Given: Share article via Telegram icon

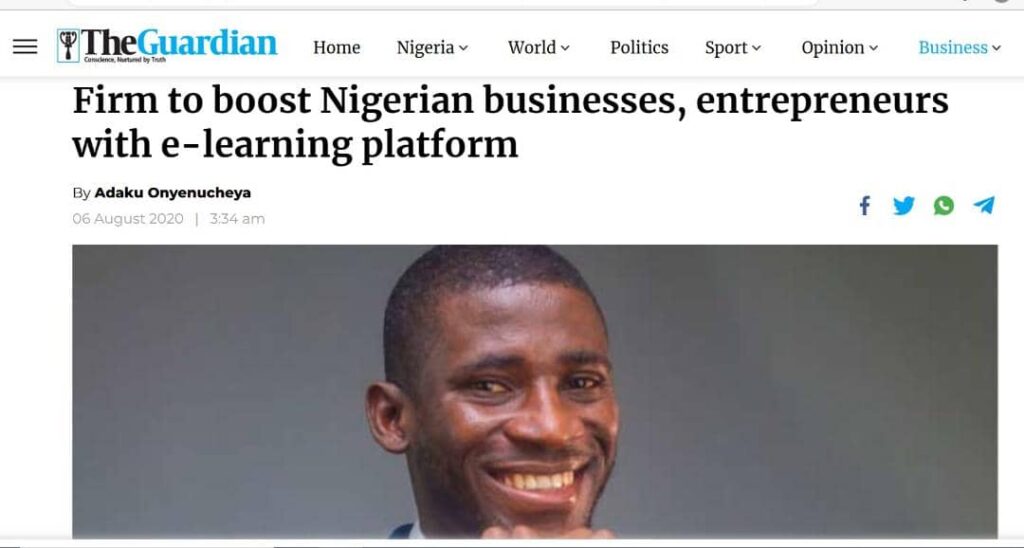Looking at the screenshot, I should [x=984, y=206].
